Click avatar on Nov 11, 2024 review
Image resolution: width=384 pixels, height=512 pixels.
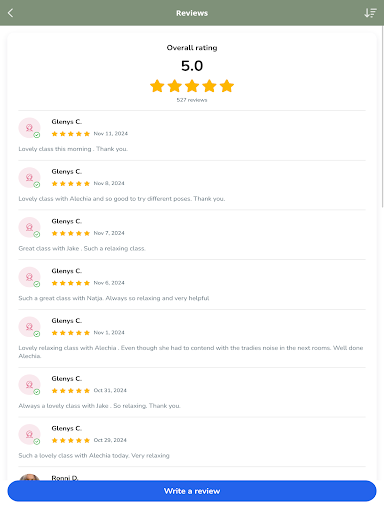[x=29, y=128]
